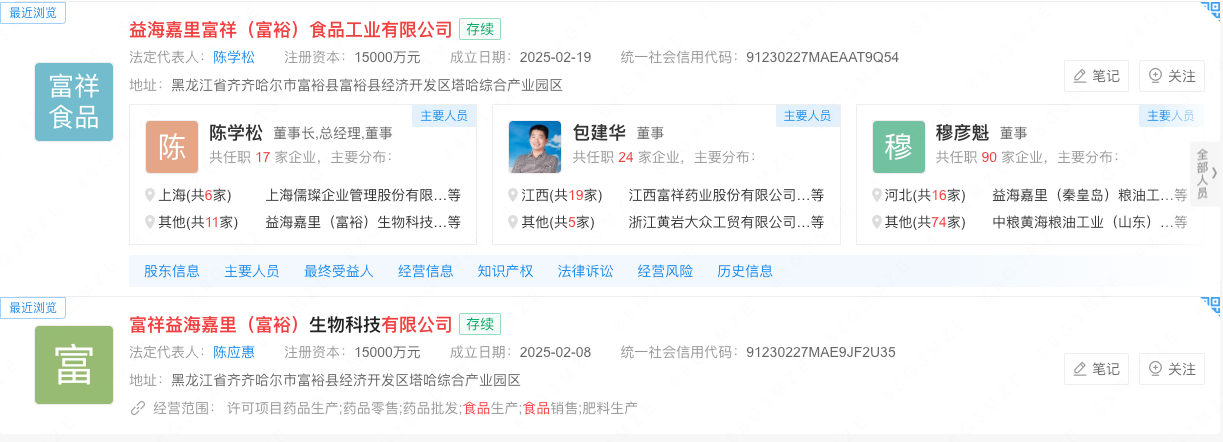Switch to 股东信息 tab
Viewport: 1223px width, 442px height.
(x=172, y=271)
